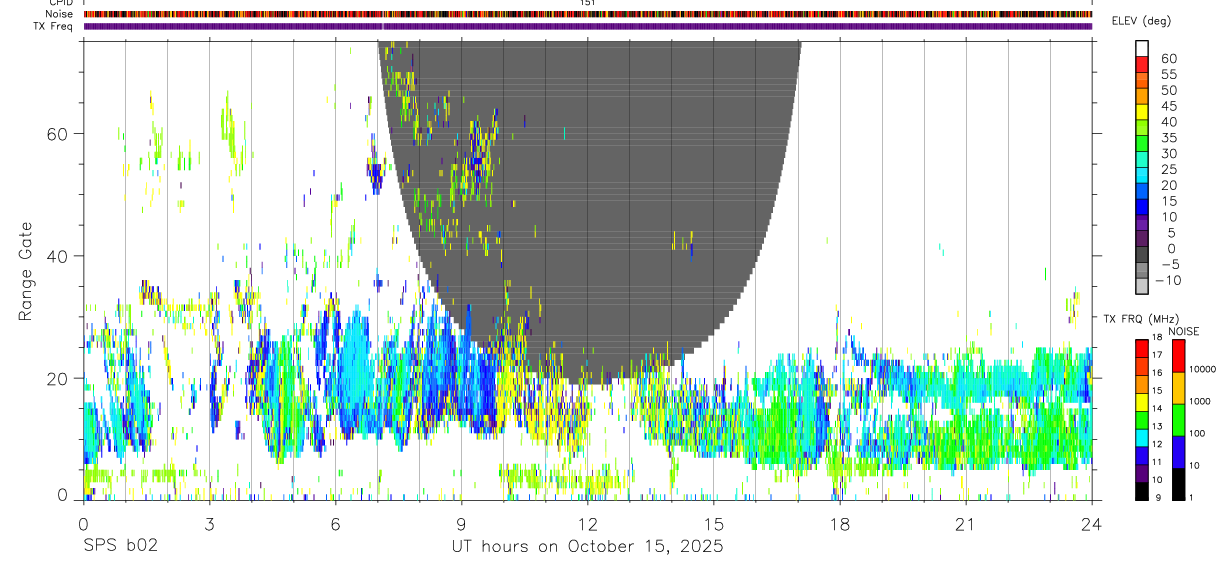1228x567 pixels.
Task: Click the '40' range gate tick label
Action: (x=57, y=255)
